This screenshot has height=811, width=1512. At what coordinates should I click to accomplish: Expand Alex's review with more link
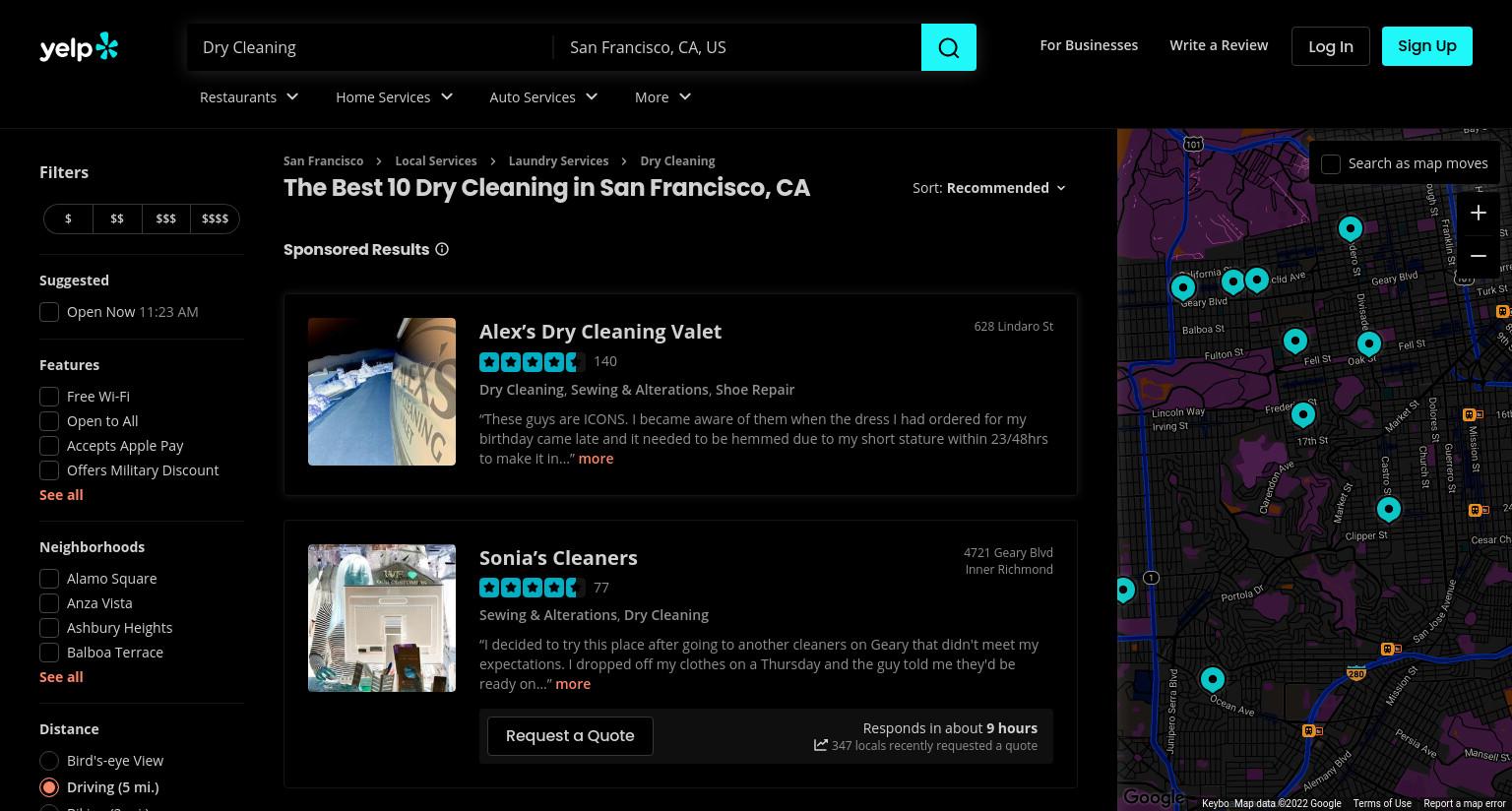coord(596,459)
